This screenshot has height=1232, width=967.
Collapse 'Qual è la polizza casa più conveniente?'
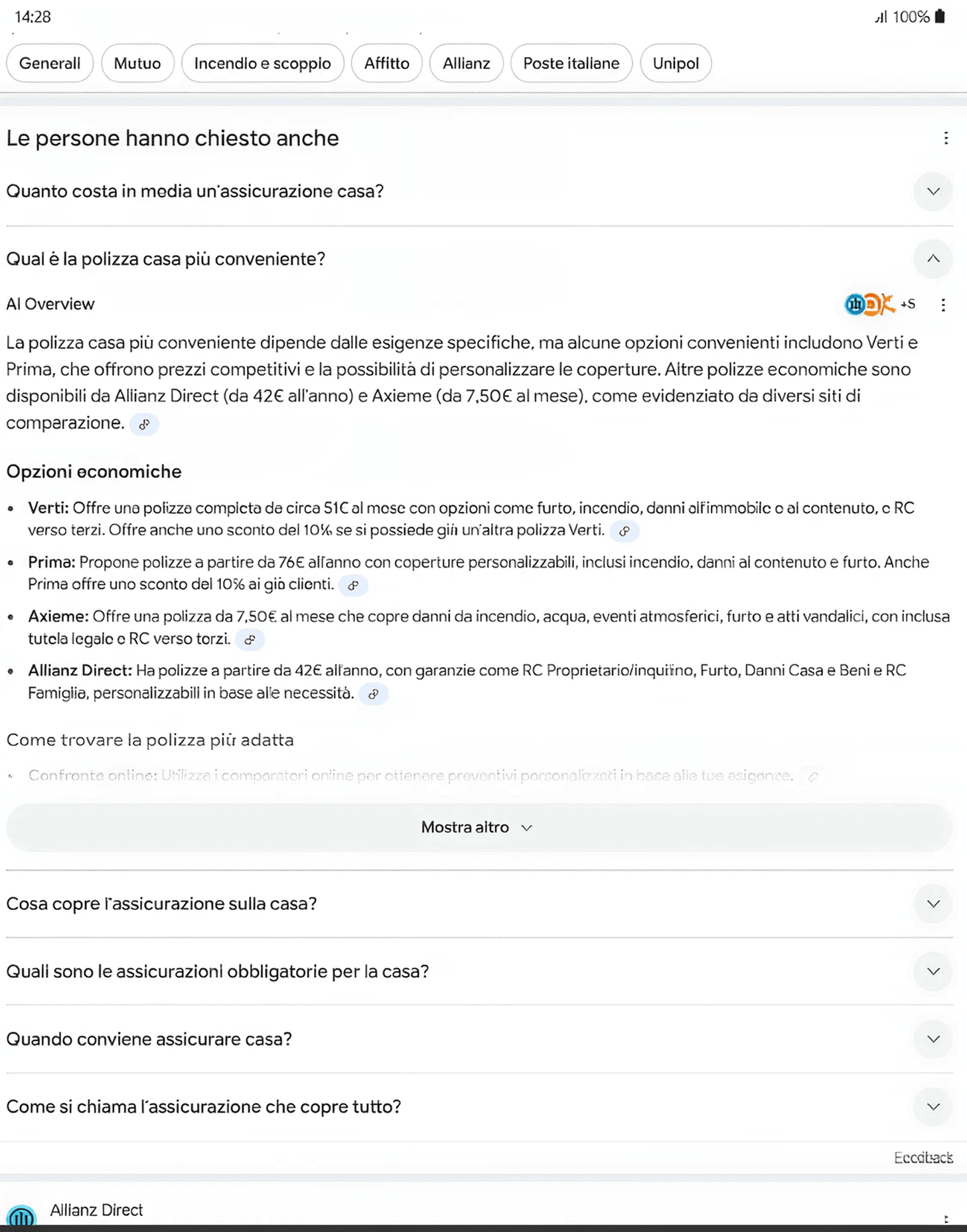[932, 259]
